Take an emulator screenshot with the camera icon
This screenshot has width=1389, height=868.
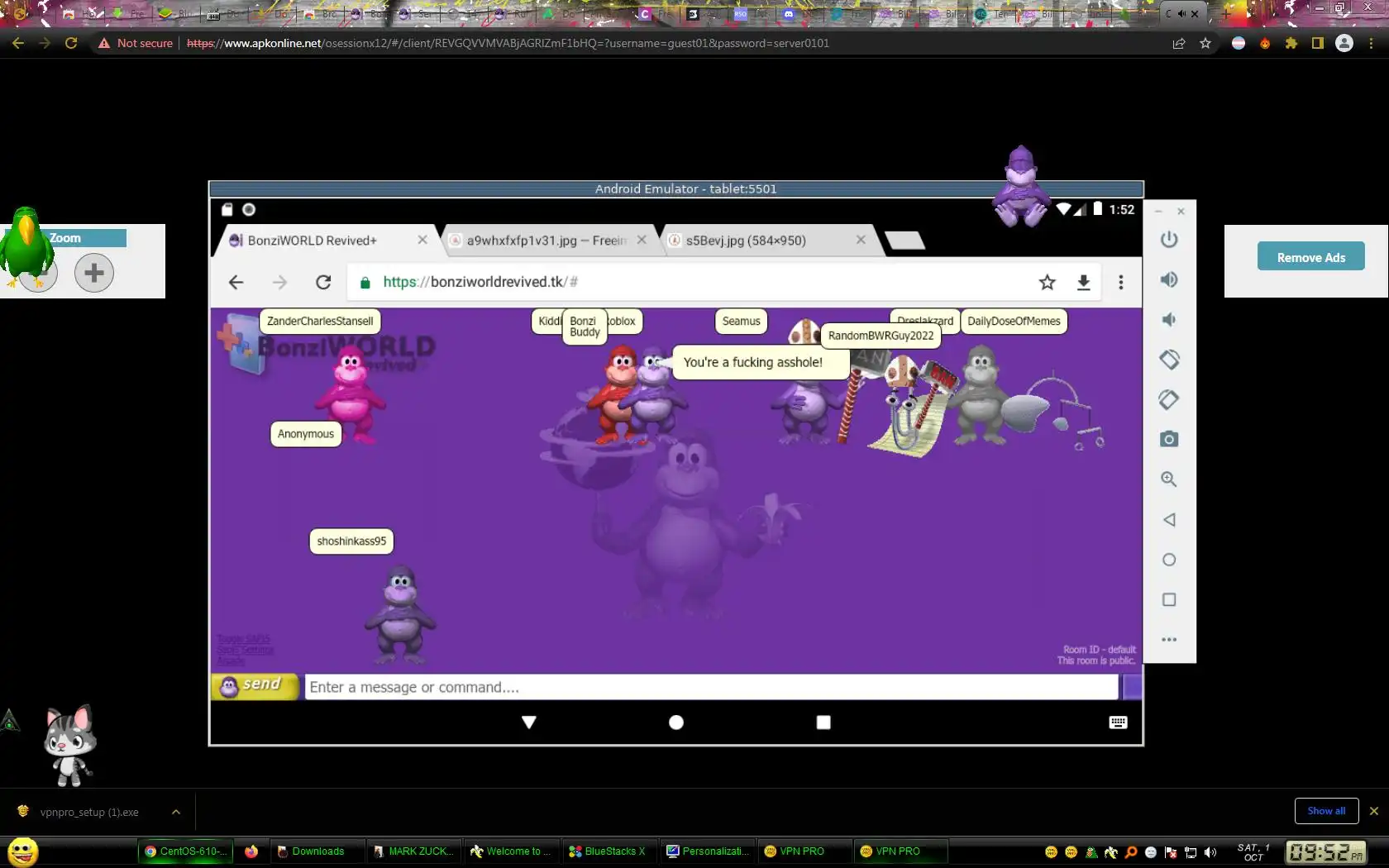coord(1168,439)
